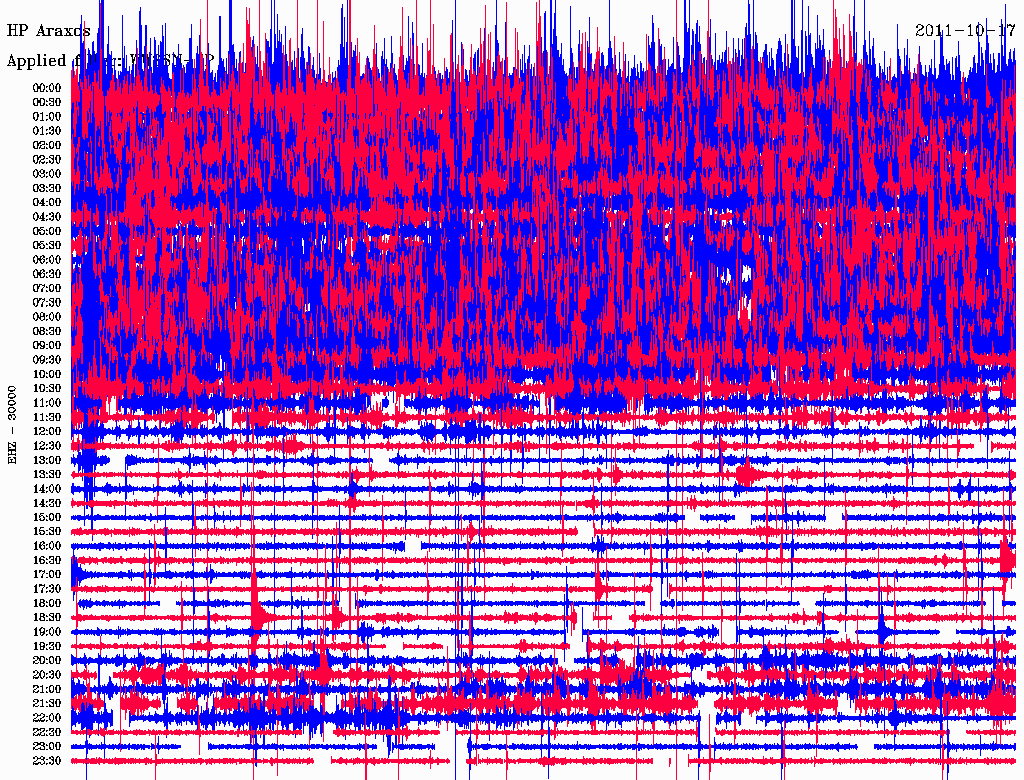
Task: Select the 21:30 time label
Action: [x=47, y=704]
